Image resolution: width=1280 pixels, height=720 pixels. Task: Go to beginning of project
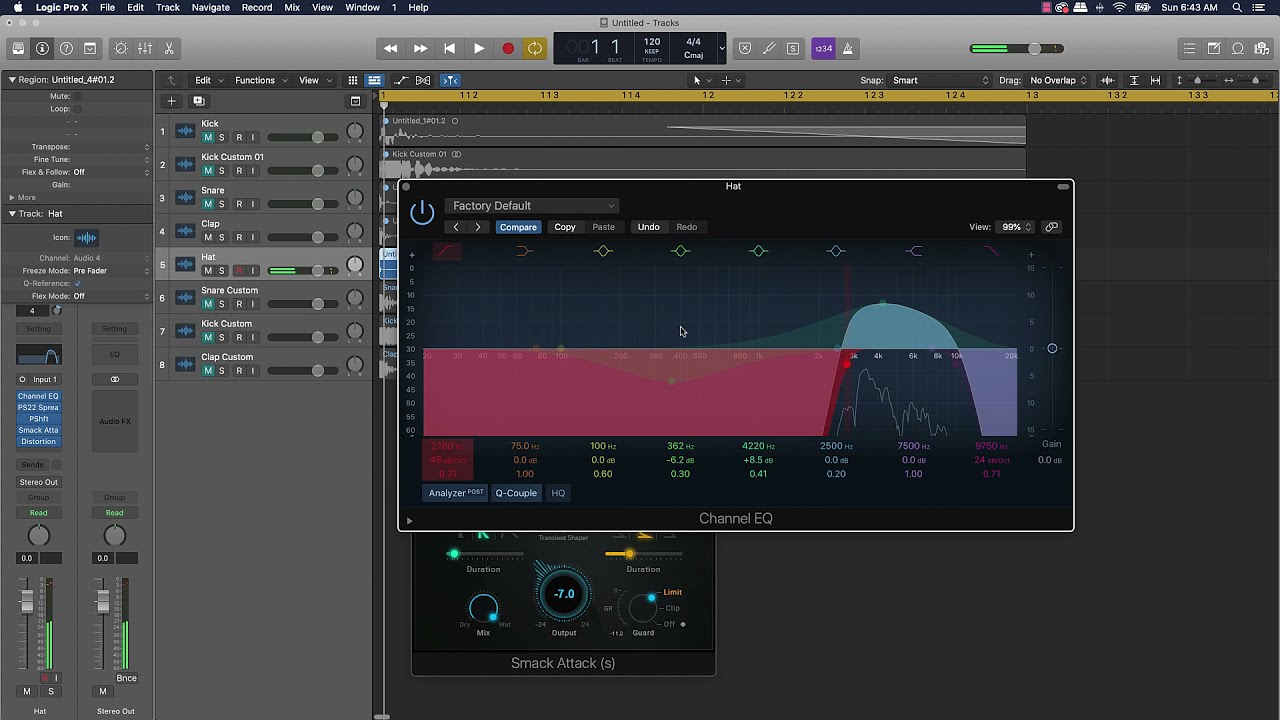click(450, 48)
